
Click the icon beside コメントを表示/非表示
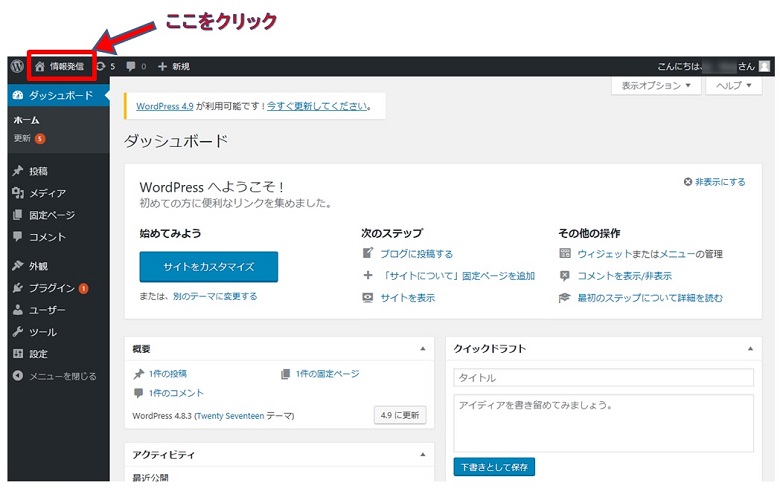tap(565, 276)
